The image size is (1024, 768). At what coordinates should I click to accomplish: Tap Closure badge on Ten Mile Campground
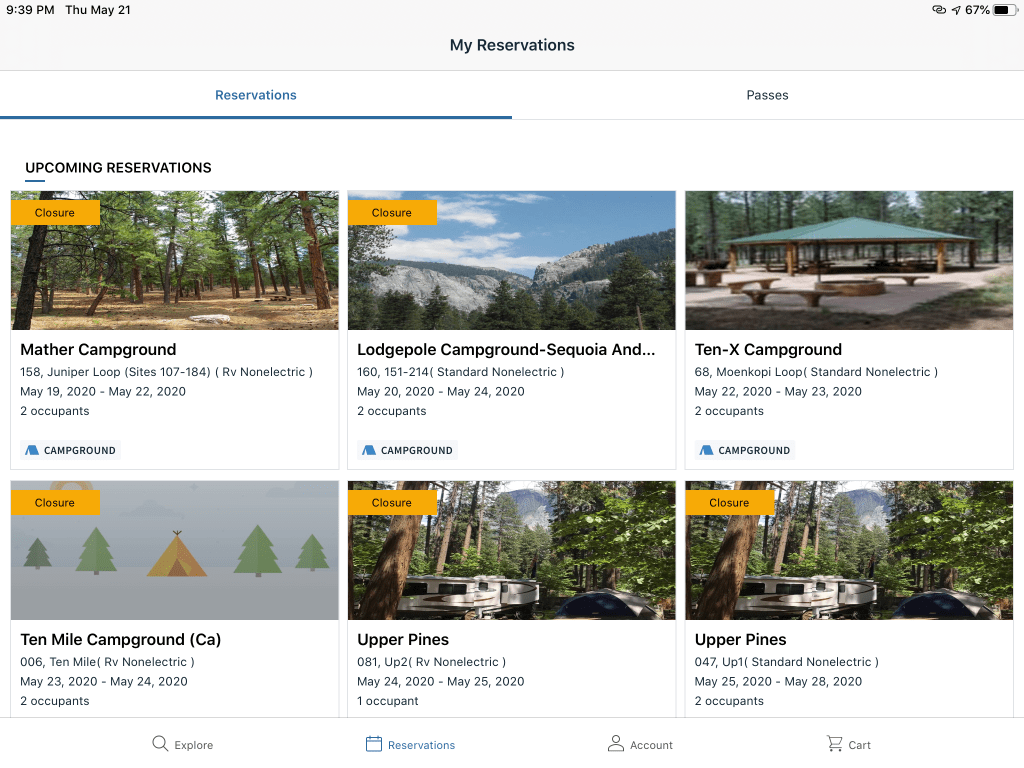(x=55, y=503)
